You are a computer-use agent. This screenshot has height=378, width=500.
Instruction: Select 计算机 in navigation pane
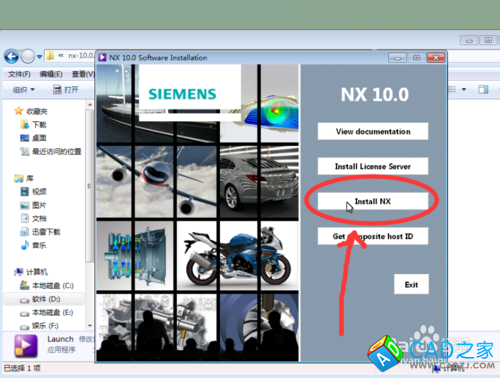[31, 272]
